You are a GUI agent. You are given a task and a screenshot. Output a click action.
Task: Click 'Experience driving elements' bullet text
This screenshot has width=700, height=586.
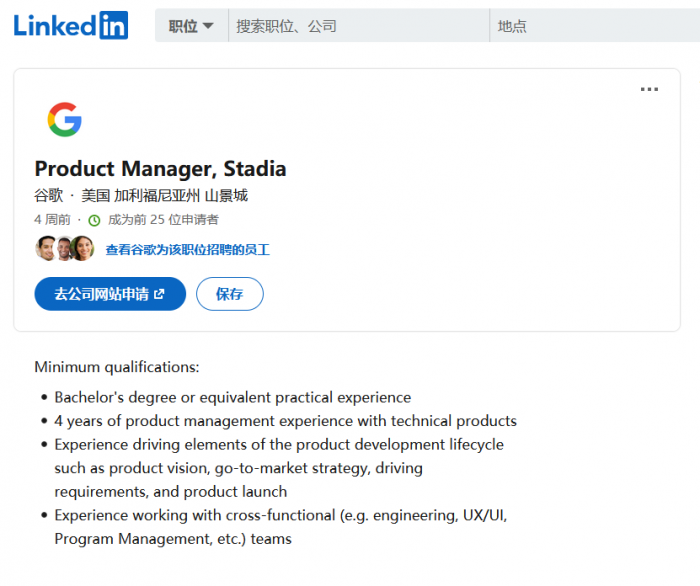(279, 468)
